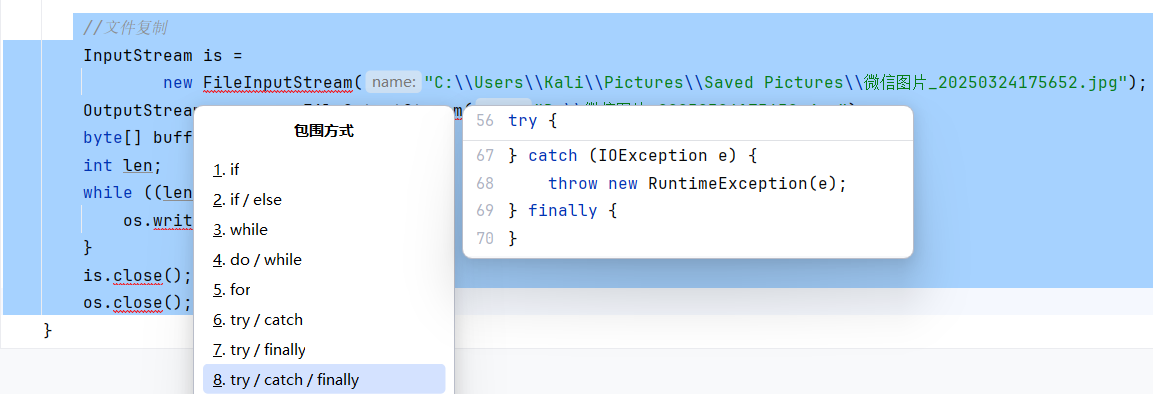Choose "if / else" surround template
The image size is (1153, 394).
[324, 200]
